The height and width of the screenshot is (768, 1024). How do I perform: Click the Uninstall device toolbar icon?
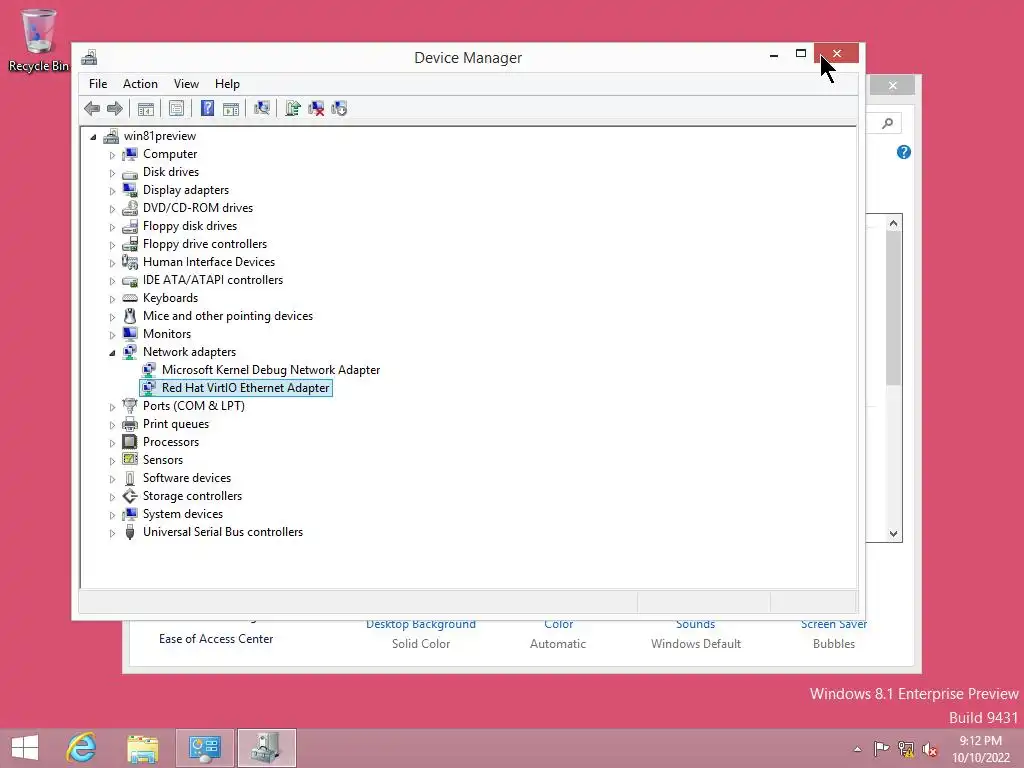[x=316, y=108]
